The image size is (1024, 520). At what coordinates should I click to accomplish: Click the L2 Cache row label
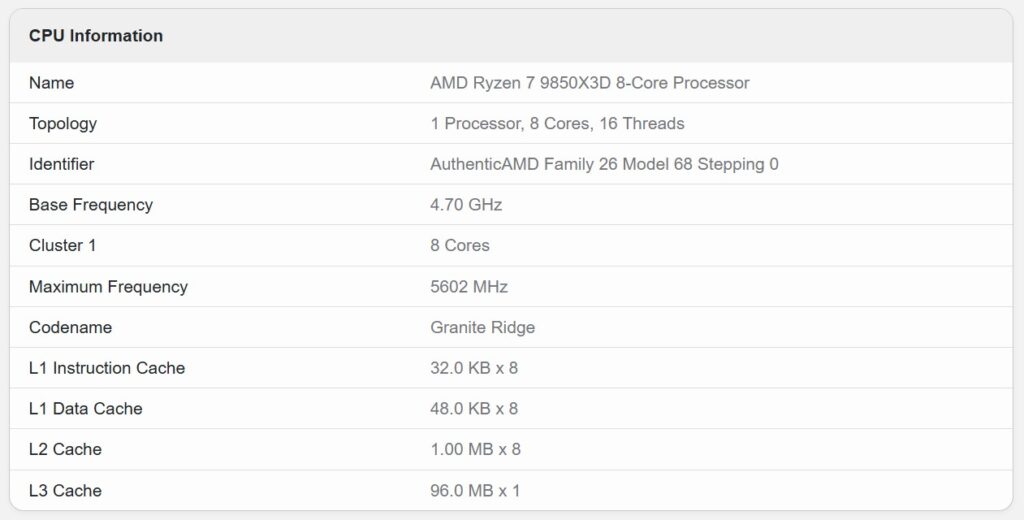pos(65,450)
